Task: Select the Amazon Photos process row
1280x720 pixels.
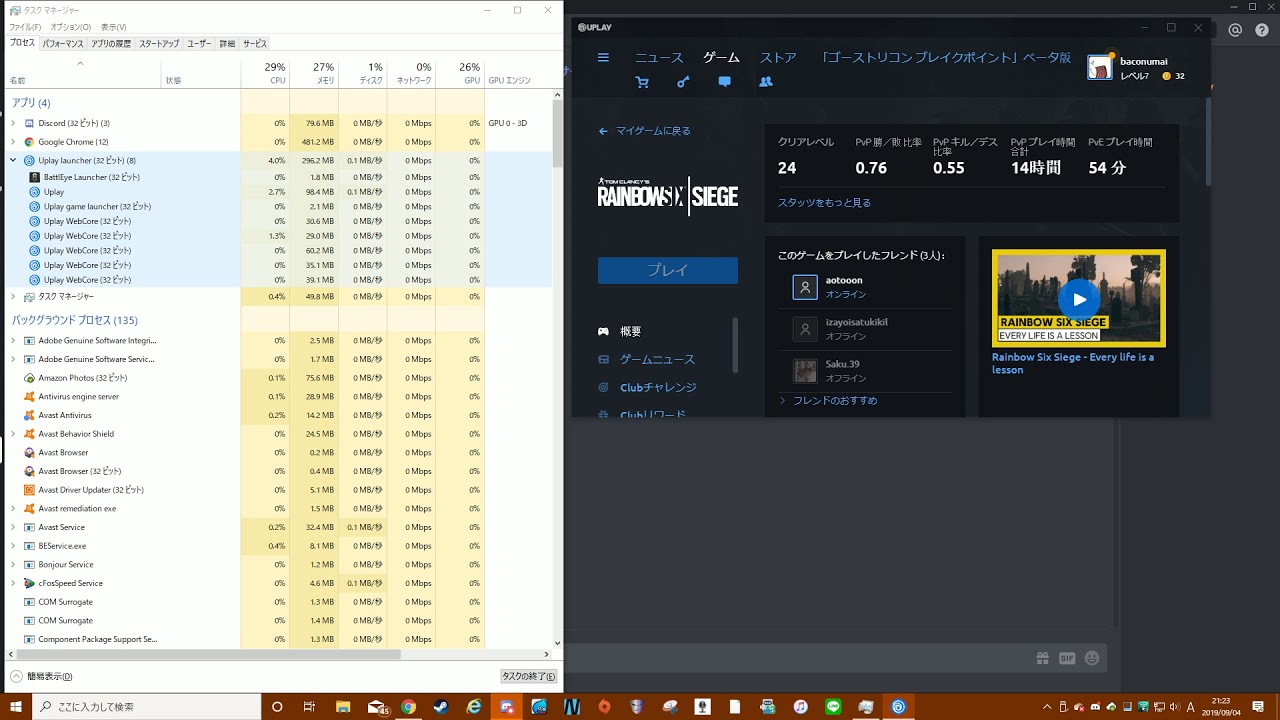Action: (280, 378)
